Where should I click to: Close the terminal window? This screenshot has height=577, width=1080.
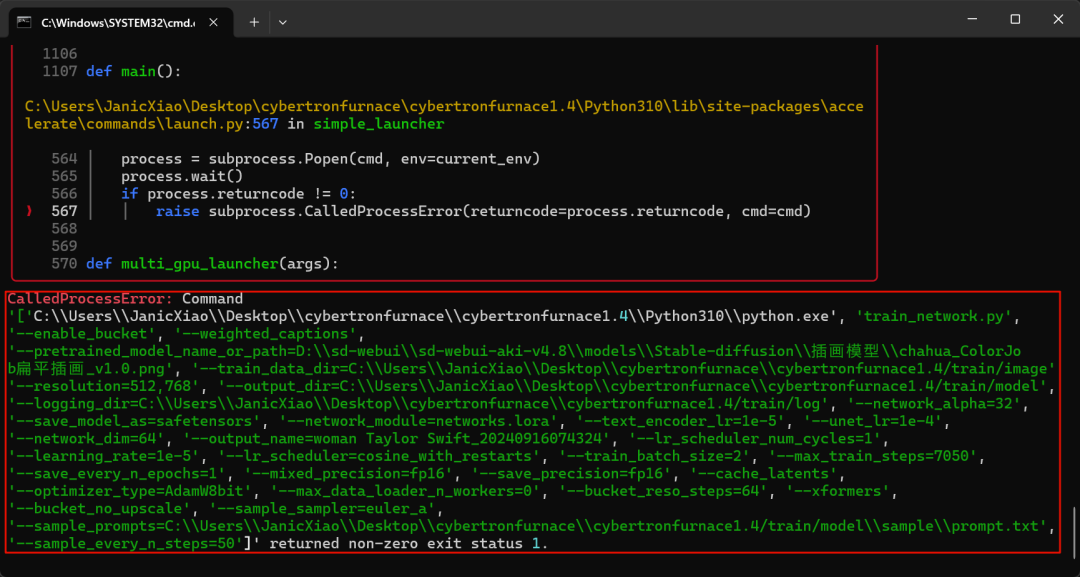coord(1058,19)
